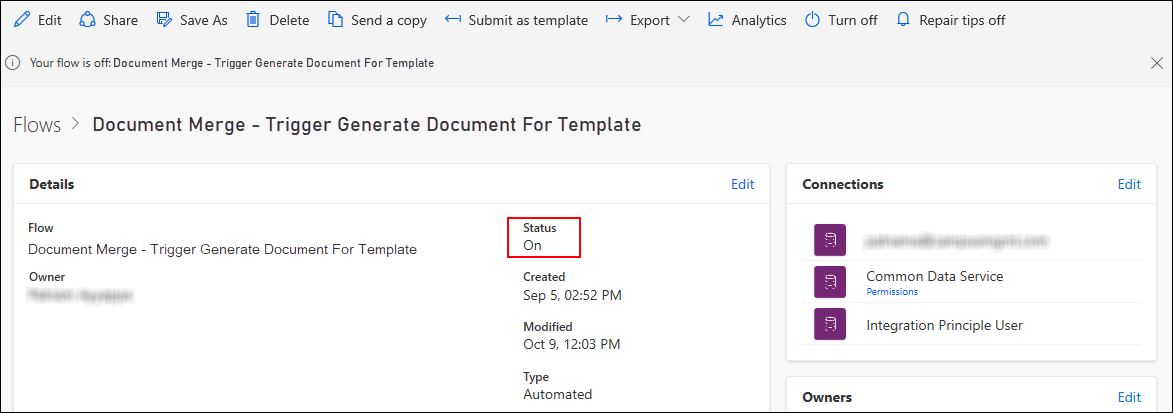The height and width of the screenshot is (413, 1173).
Task: Select the Integration Principle User connection
Action: point(944,325)
